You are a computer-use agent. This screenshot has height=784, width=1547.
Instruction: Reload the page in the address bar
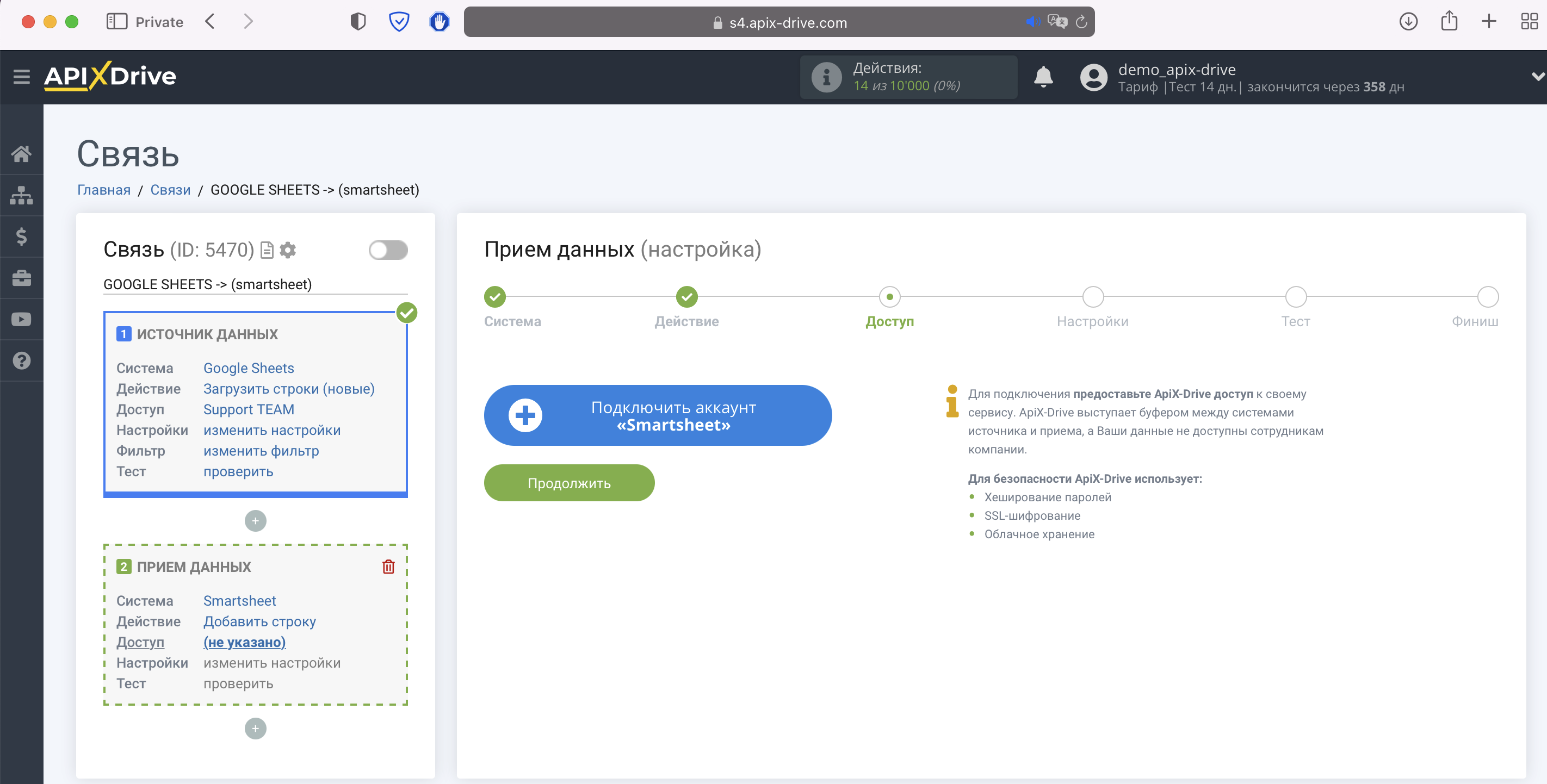tap(1081, 22)
